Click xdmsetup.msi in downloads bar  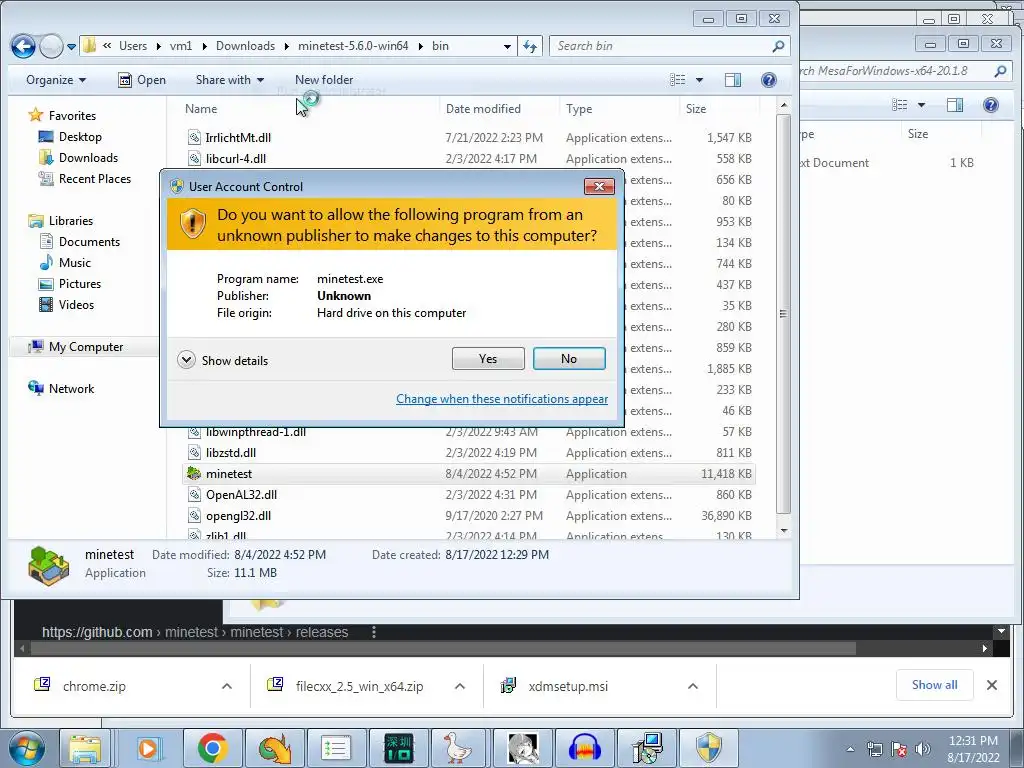tap(568, 686)
